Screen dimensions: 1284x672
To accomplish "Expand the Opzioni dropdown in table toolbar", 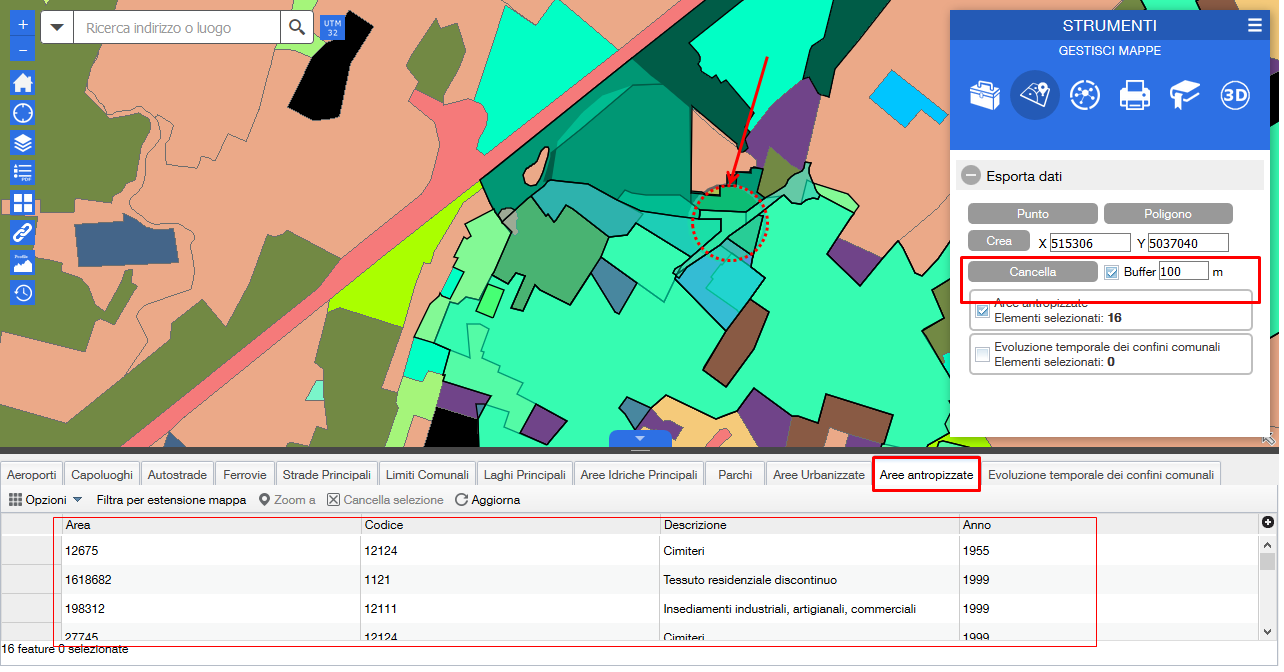I will tap(45, 499).
